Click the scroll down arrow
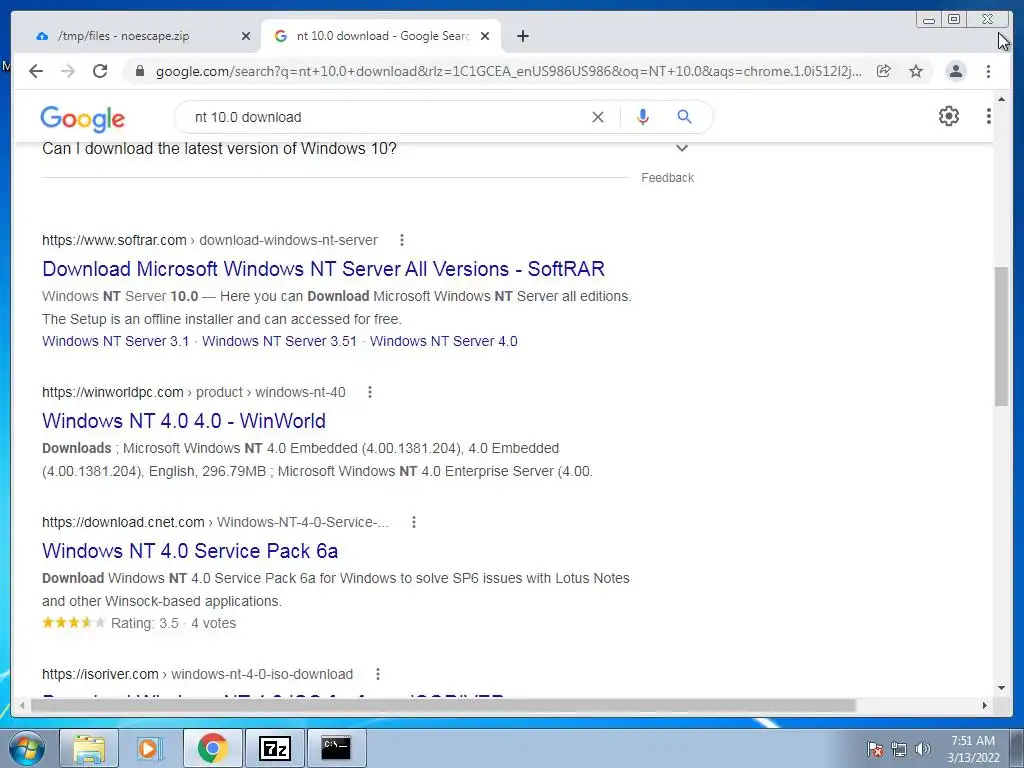1024x768 pixels. pyautogui.click(x=1001, y=687)
